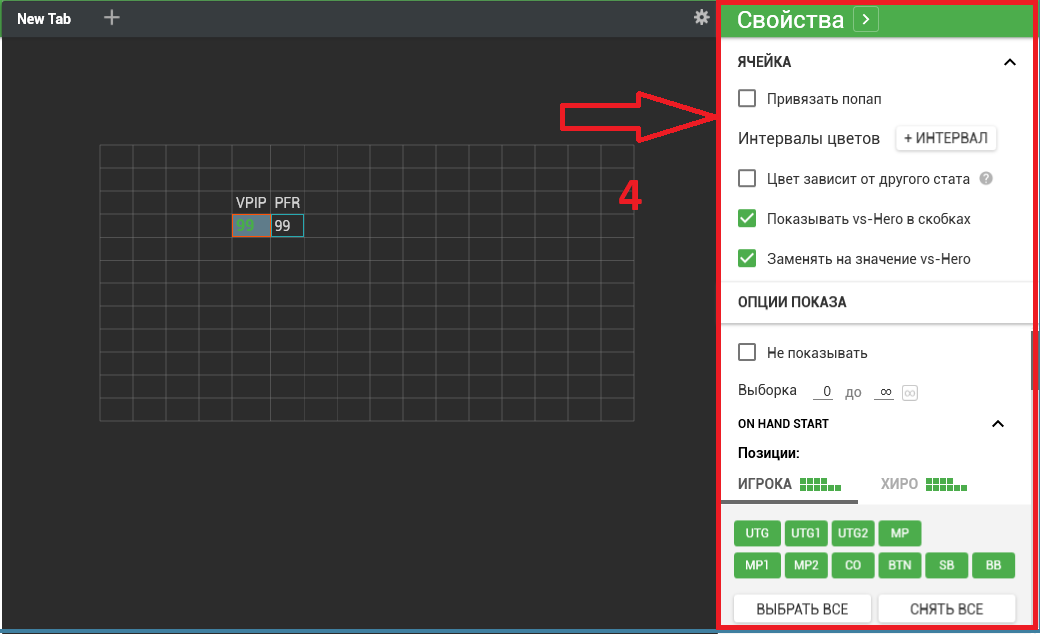
Task: Enable the Привязать попап checkbox
Action: pos(746,99)
